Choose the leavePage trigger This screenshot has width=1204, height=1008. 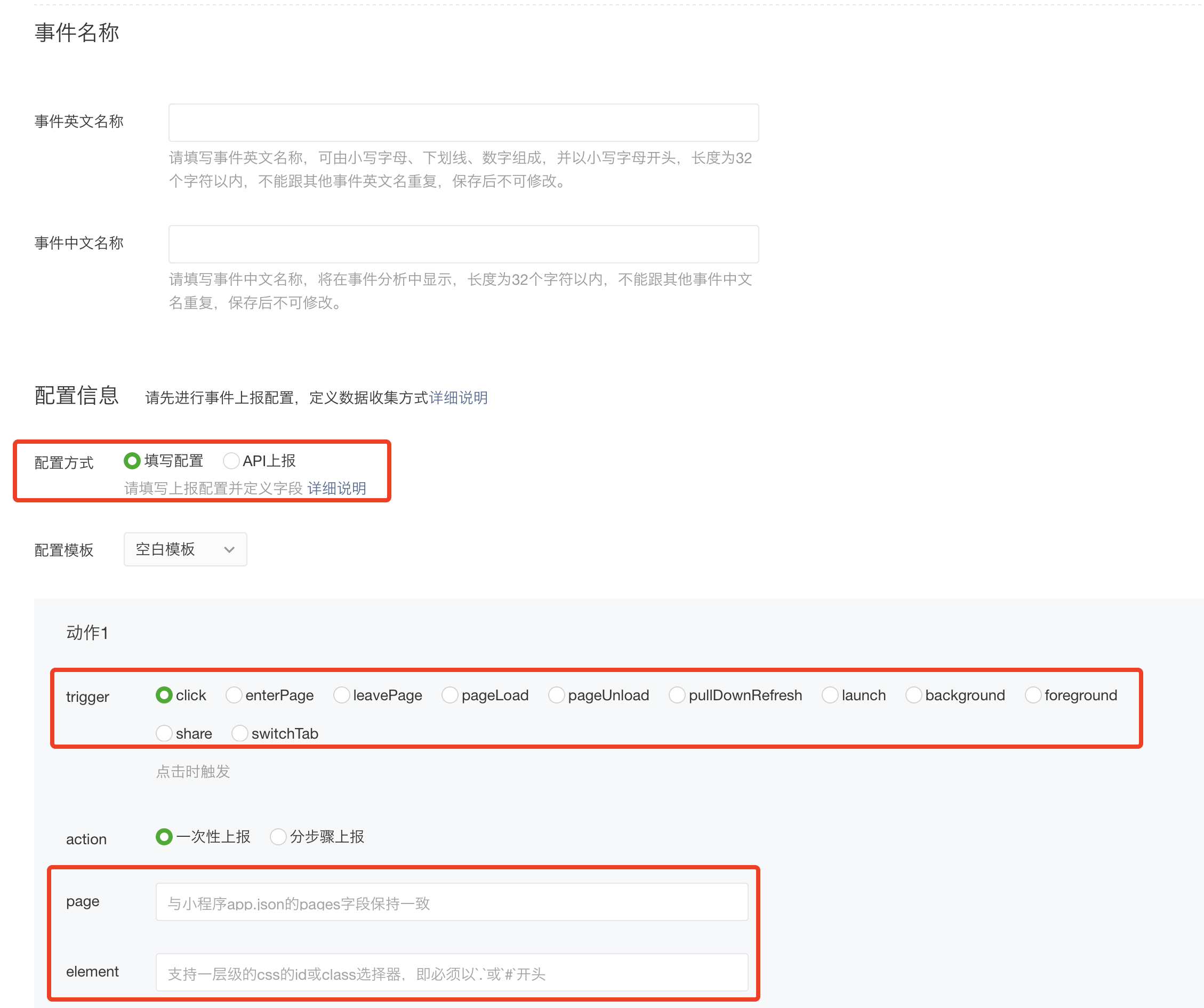342,695
